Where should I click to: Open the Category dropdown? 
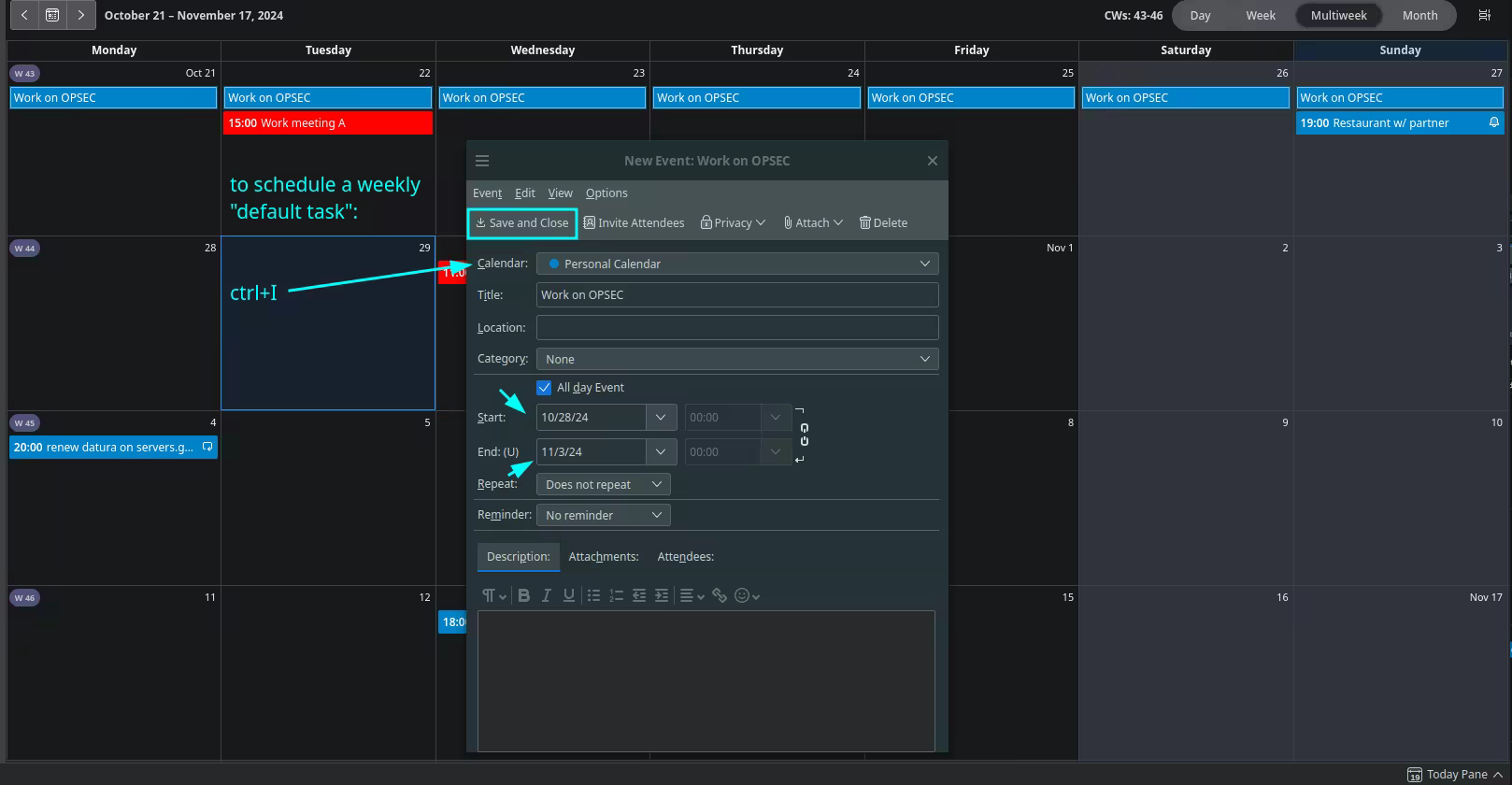[x=736, y=359]
